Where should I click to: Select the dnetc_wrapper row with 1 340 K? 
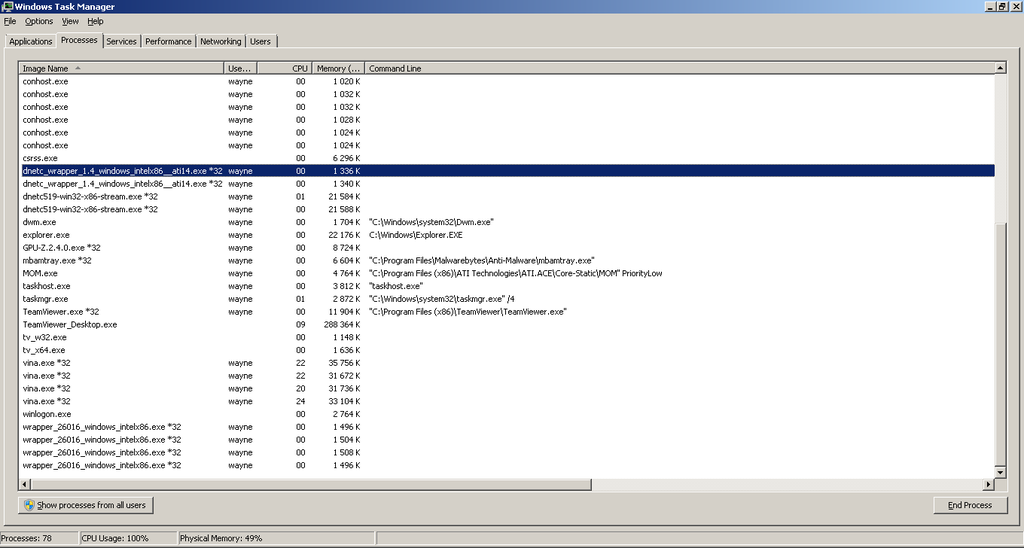507,184
